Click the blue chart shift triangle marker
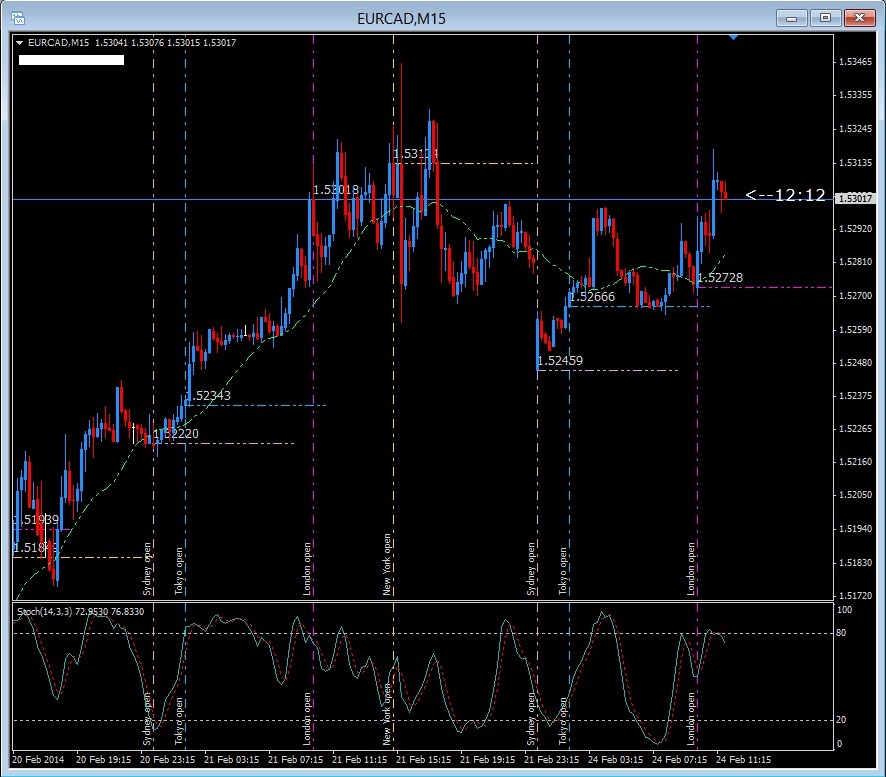The height and width of the screenshot is (777, 886). [x=734, y=36]
